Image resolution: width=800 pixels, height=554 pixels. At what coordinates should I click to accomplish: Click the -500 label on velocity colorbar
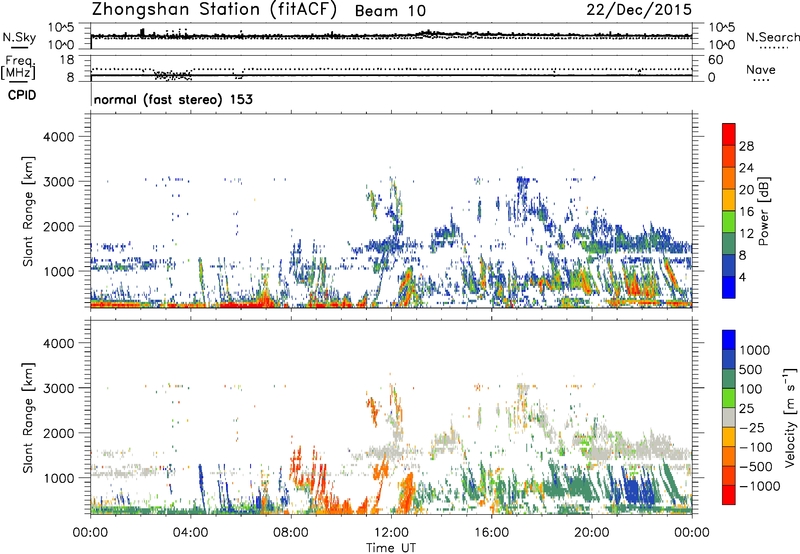pyautogui.click(x=756, y=467)
